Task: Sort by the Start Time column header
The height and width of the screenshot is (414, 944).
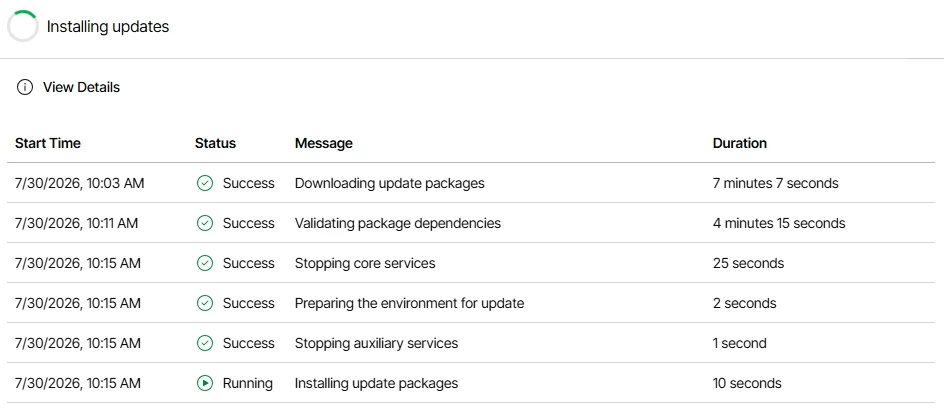Action: [48, 143]
